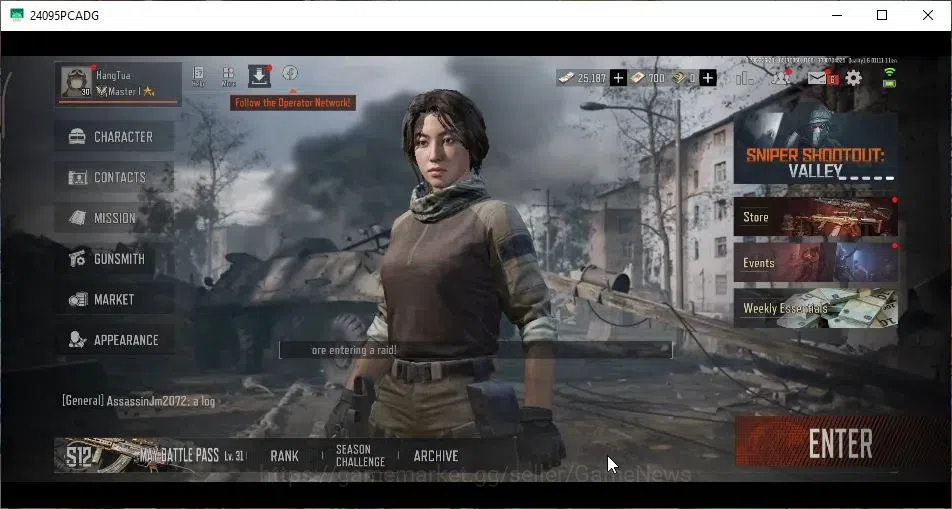Open the GUNSMITH menu
Image resolution: width=952 pixels, height=509 pixels.
click(x=114, y=259)
